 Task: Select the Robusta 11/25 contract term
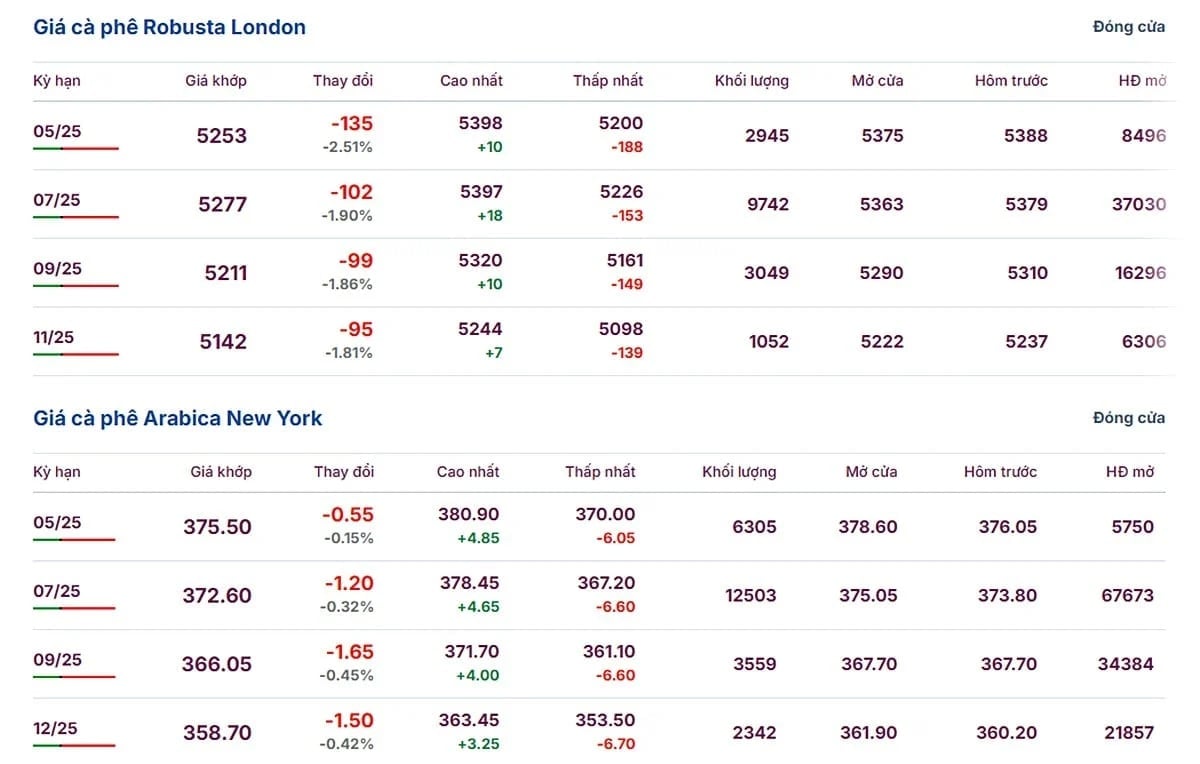[54, 337]
